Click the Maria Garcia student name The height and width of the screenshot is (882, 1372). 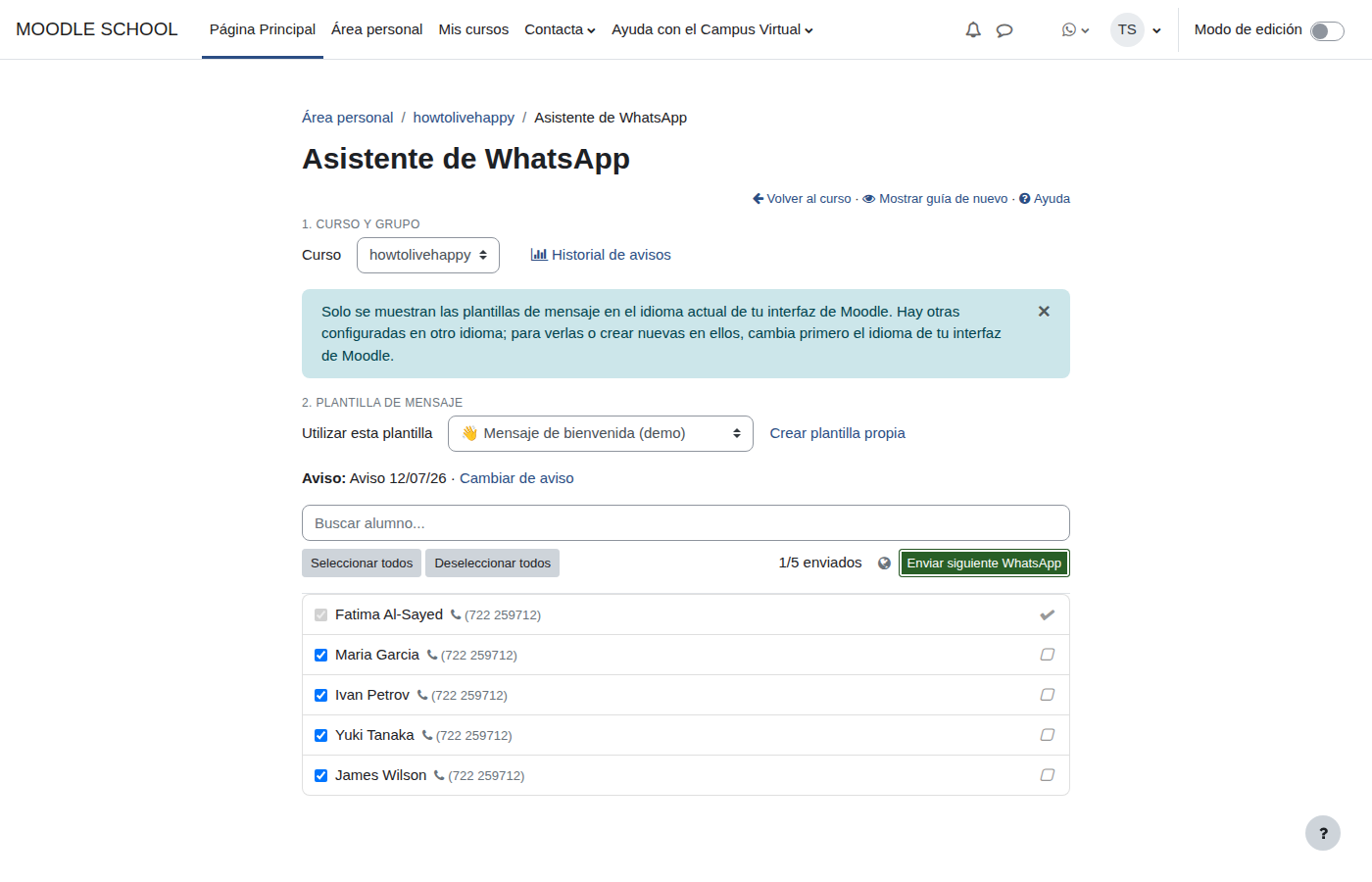pos(377,655)
